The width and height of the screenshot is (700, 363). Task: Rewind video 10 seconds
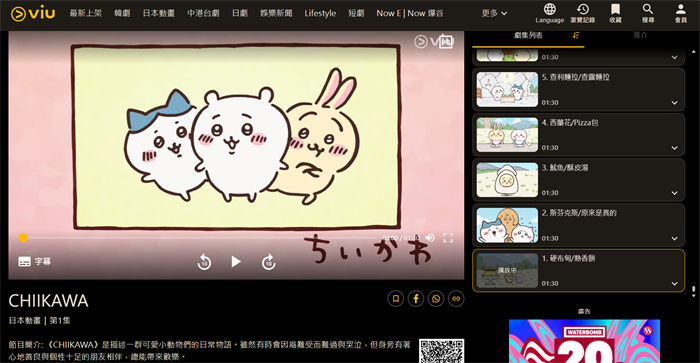coord(204,262)
